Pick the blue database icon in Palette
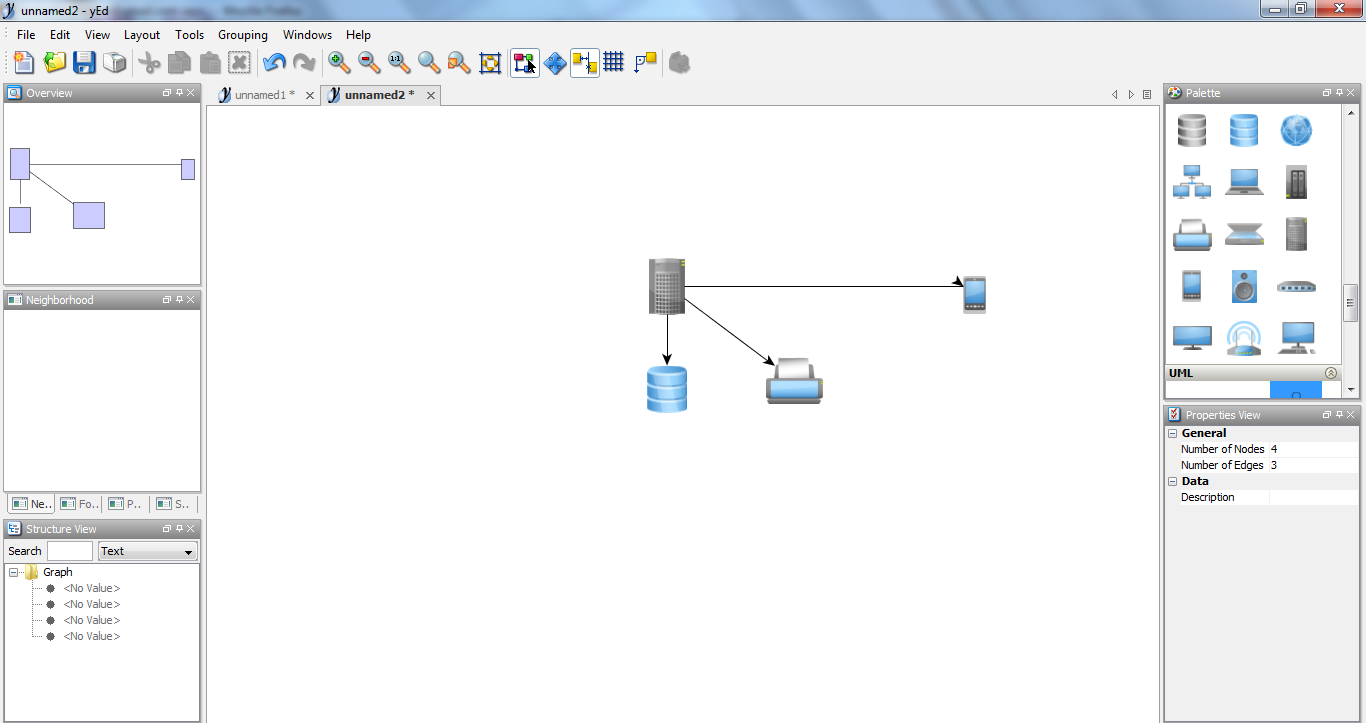1366x723 pixels. coord(1244,130)
